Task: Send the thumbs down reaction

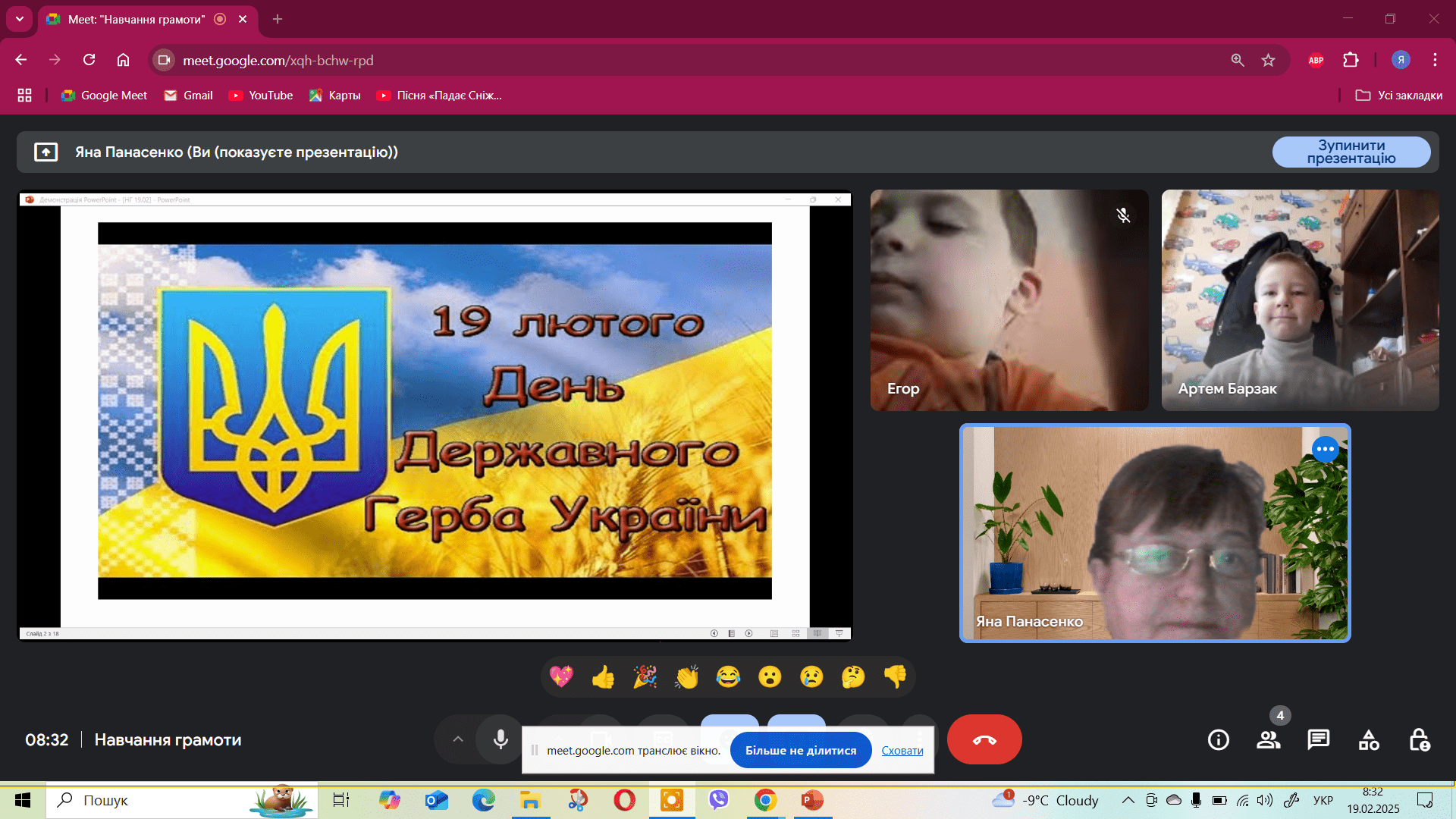Action: [x=895, y=676]
